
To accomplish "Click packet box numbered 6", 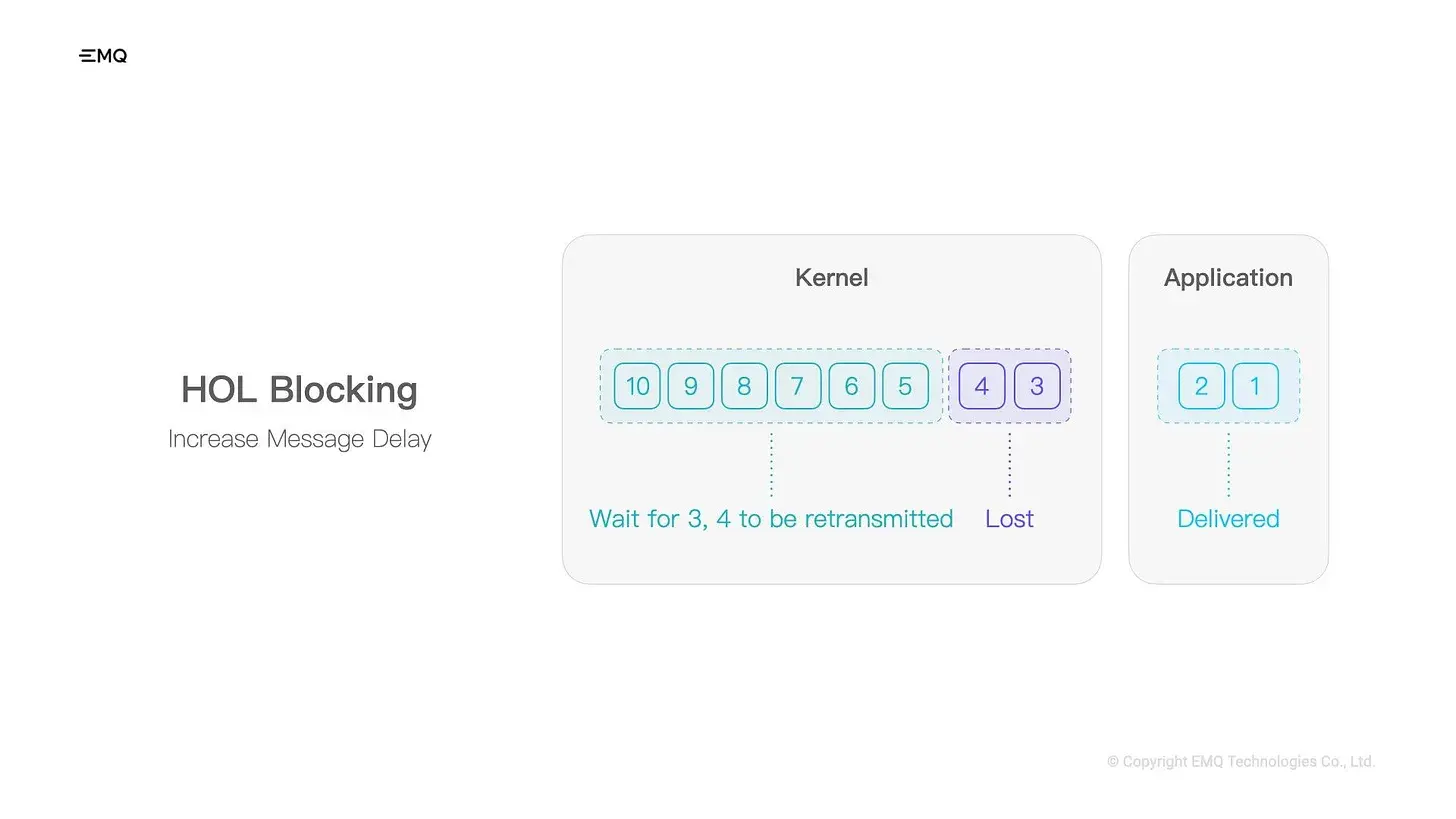I will point(851,386).
